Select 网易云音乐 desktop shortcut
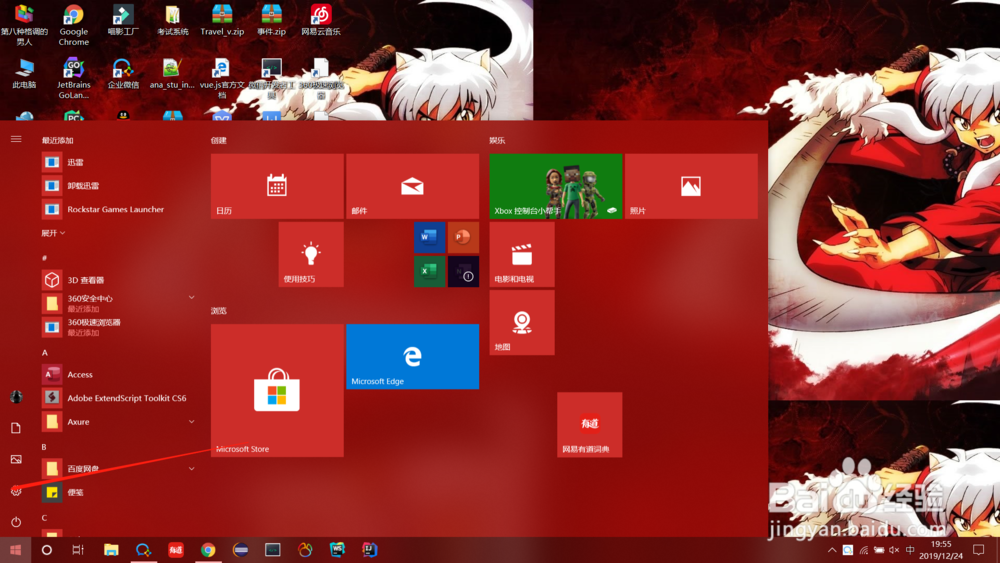Screen dimensions: 1000x563 point(321,20)
